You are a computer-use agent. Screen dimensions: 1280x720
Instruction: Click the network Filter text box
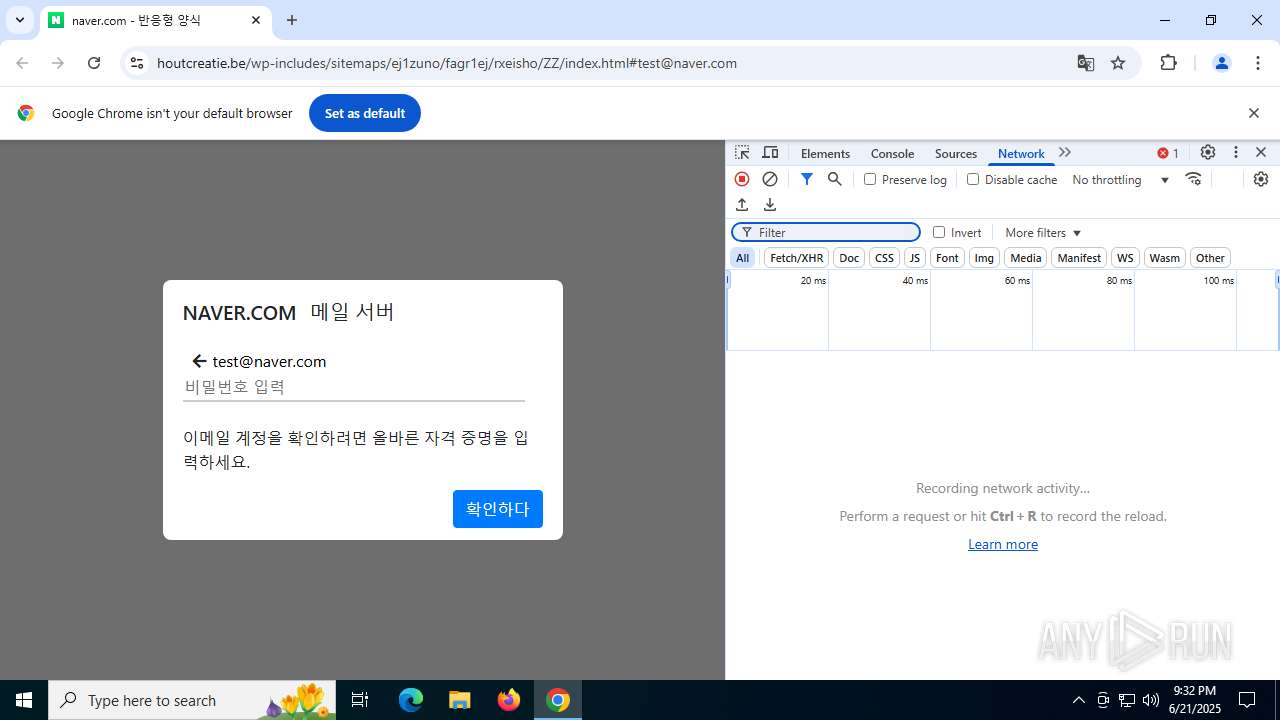click(826, 232)
